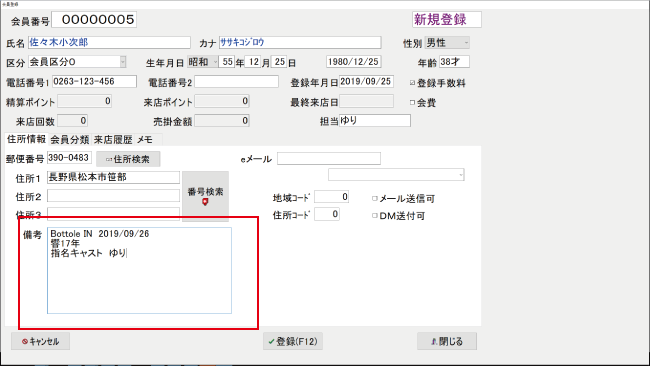Screen dimensions: 650x366
Task: Click the 来店ポイント field
Action: coord(222,101)
